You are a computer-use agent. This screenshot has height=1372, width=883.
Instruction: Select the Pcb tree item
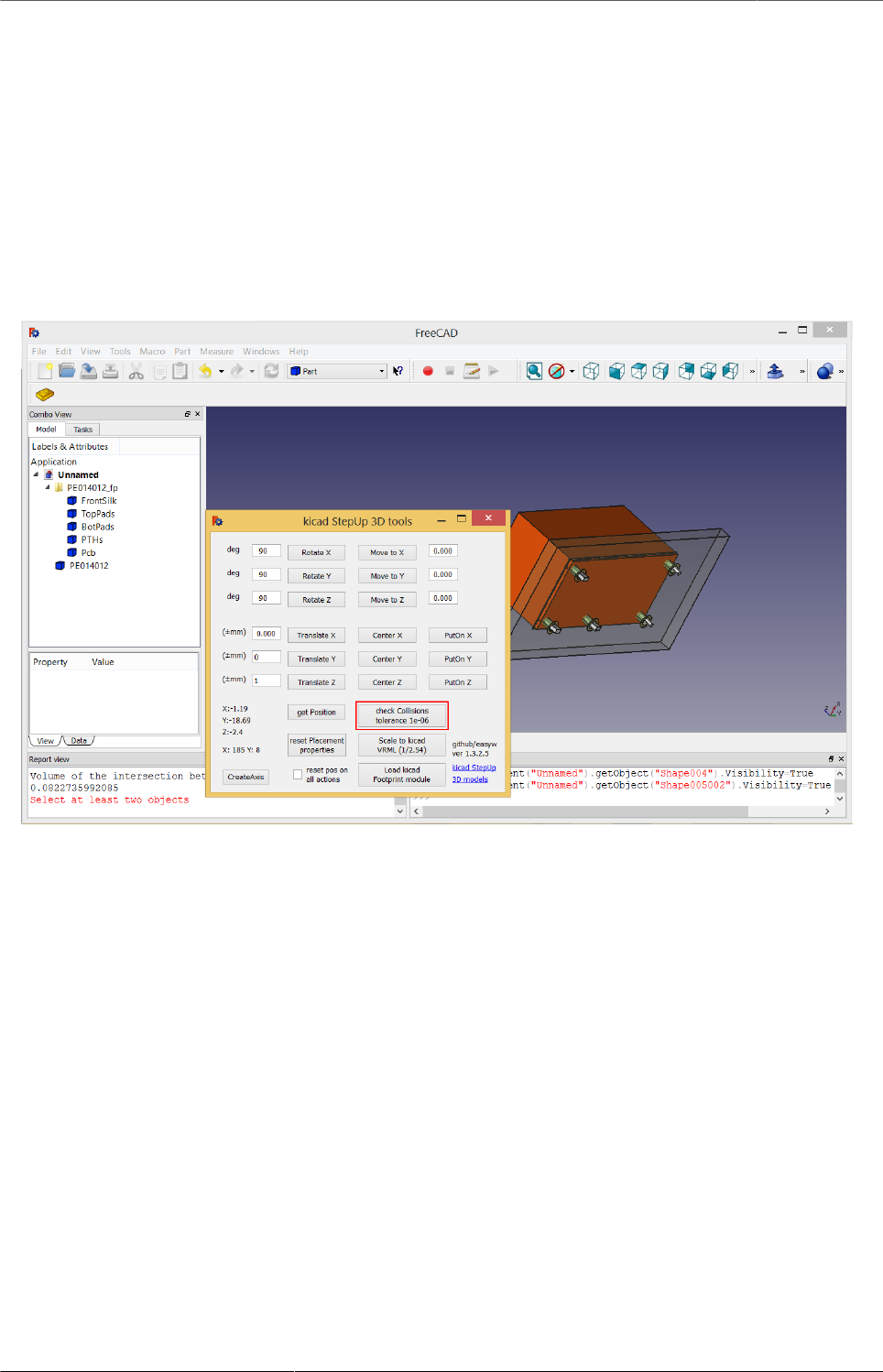pos(88,552)
